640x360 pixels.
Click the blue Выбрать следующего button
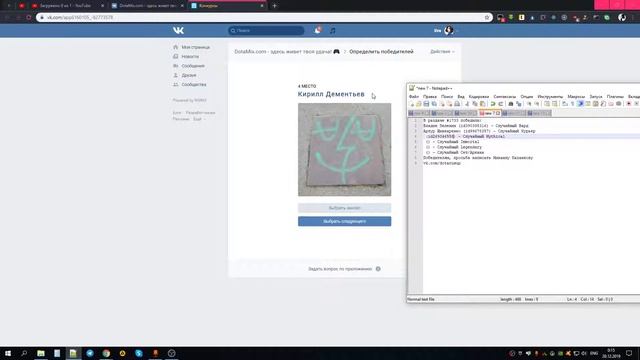(x=344, y=221)
